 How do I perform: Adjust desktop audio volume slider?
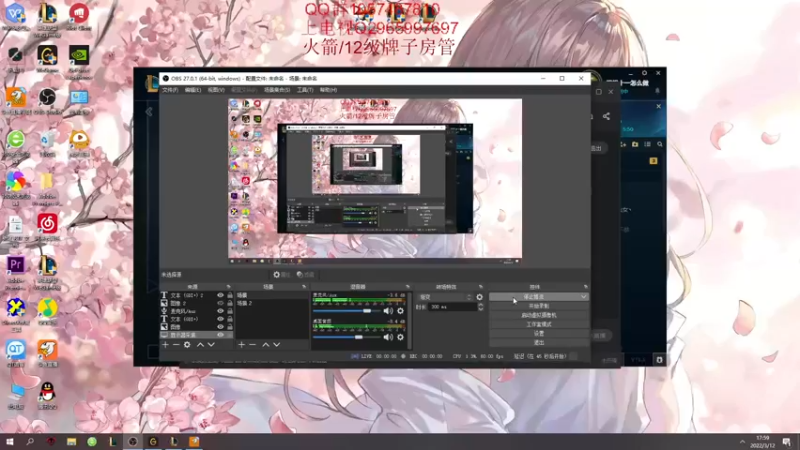coord(347,337)
